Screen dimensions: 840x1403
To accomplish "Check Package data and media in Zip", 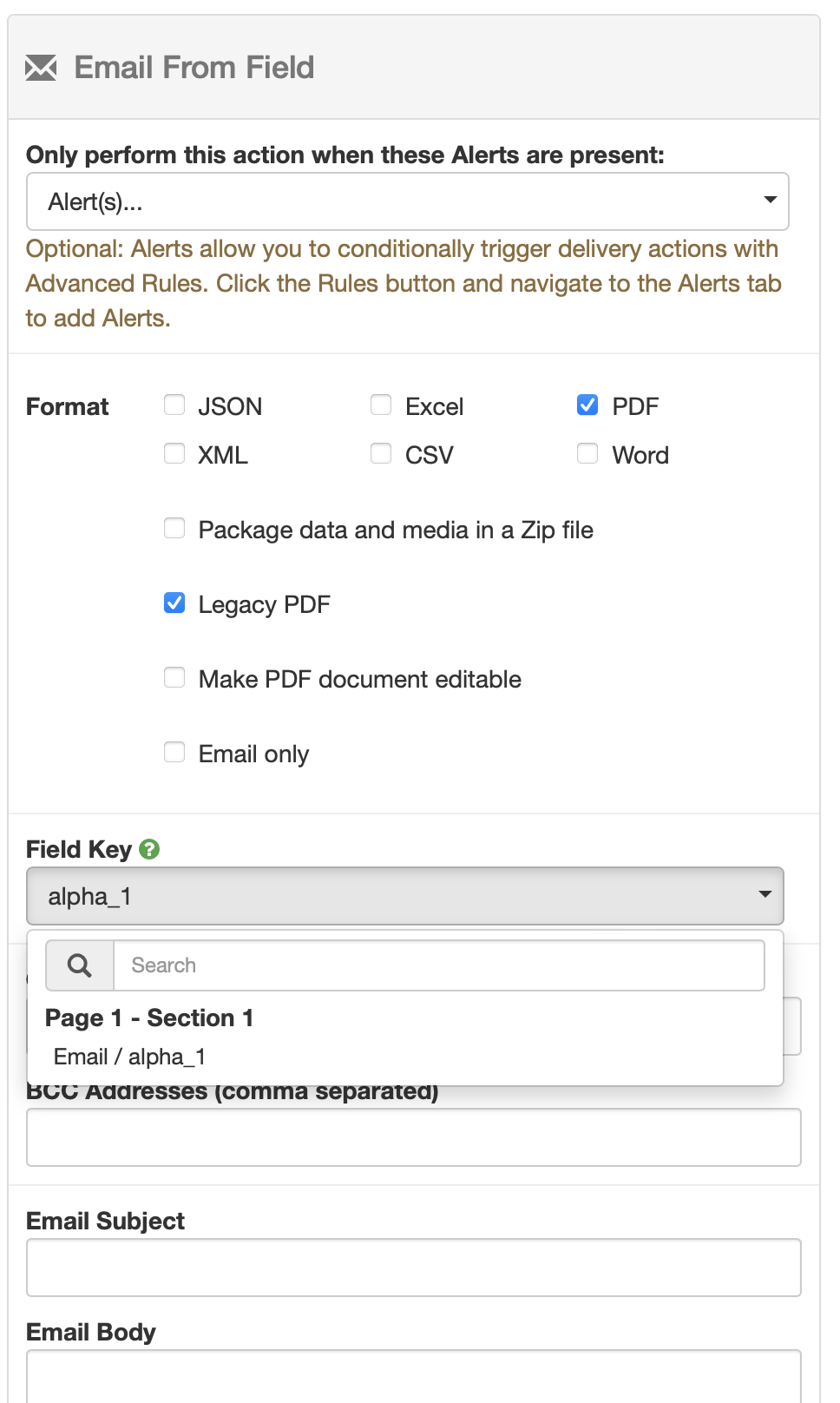I will 174,529.
